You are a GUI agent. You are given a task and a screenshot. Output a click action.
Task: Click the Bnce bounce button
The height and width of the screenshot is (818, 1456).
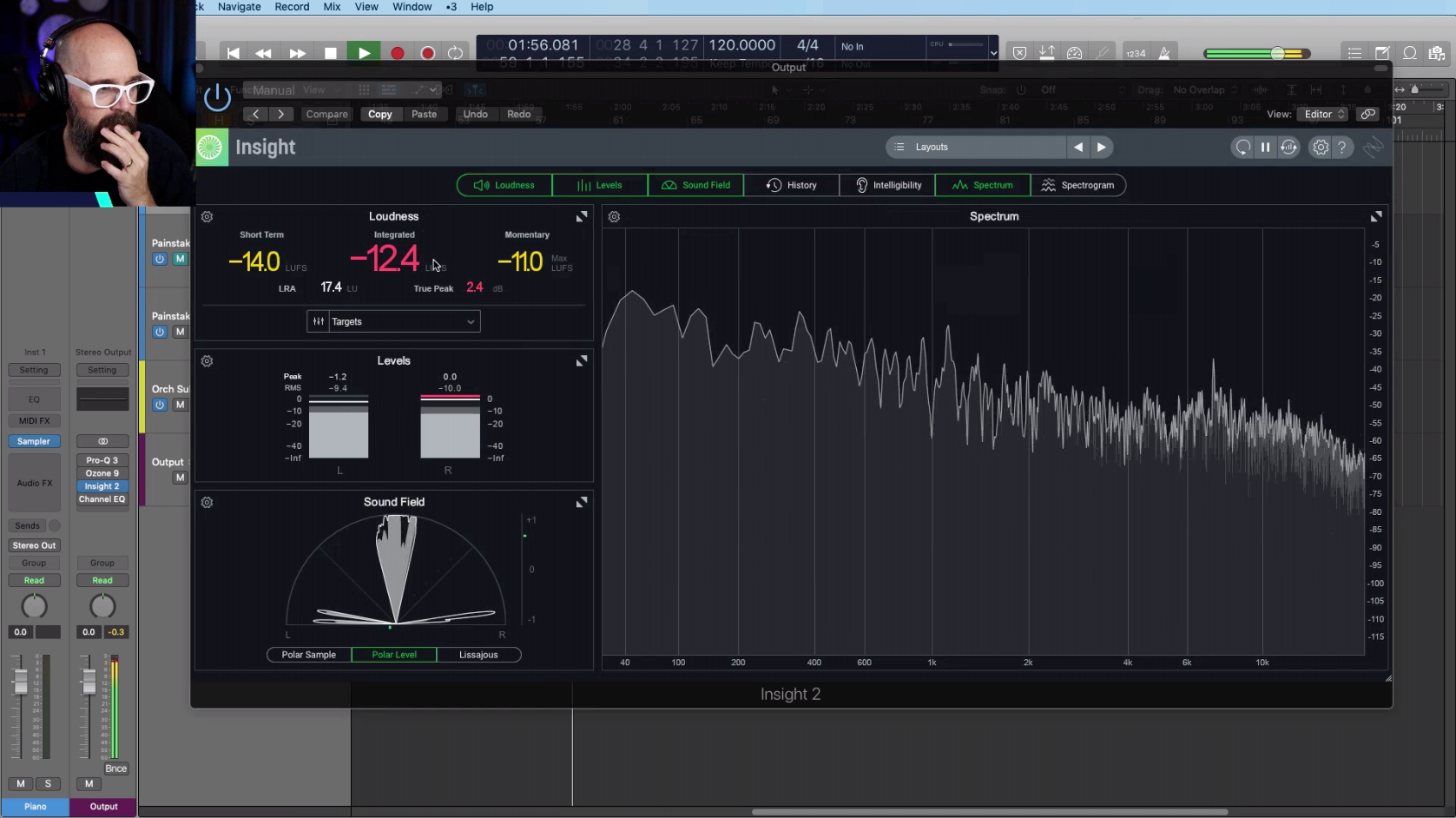tap(116, 769)
